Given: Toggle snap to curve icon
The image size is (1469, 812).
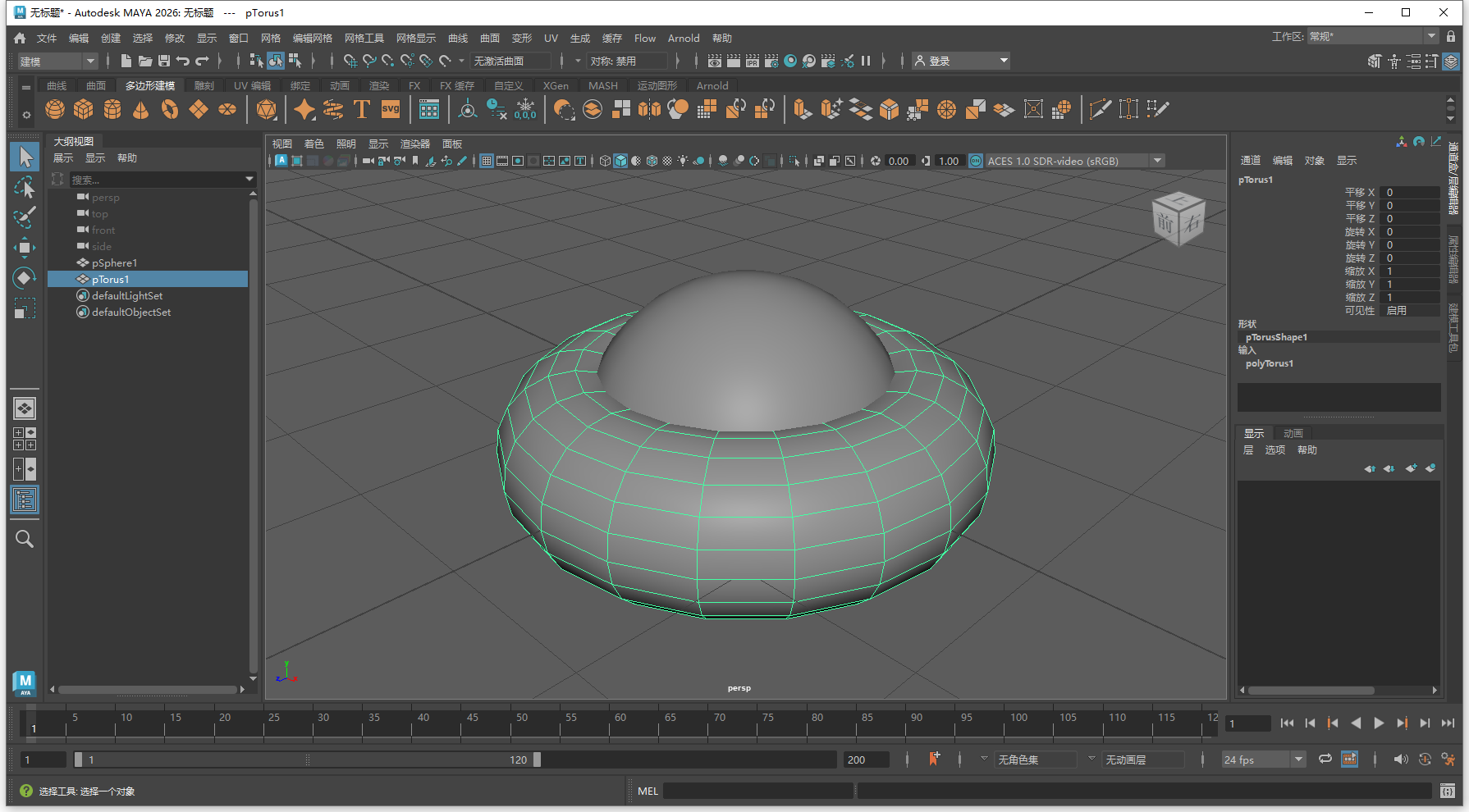Looking at the screenshot, I should (x=368, y=61).
